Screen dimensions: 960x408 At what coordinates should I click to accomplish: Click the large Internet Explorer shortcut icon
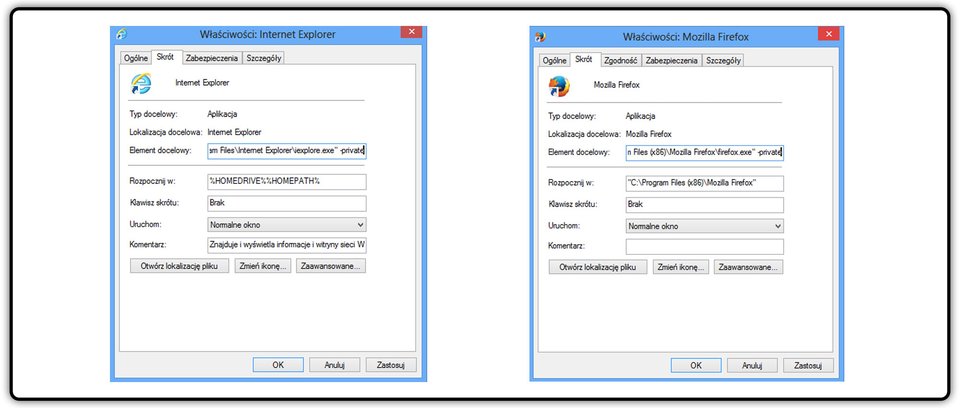[141, 83]
